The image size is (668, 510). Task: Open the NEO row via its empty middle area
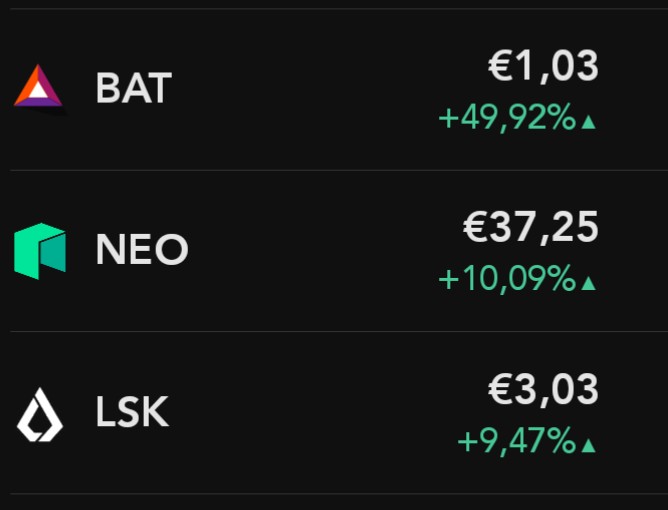tap(300, 250)
